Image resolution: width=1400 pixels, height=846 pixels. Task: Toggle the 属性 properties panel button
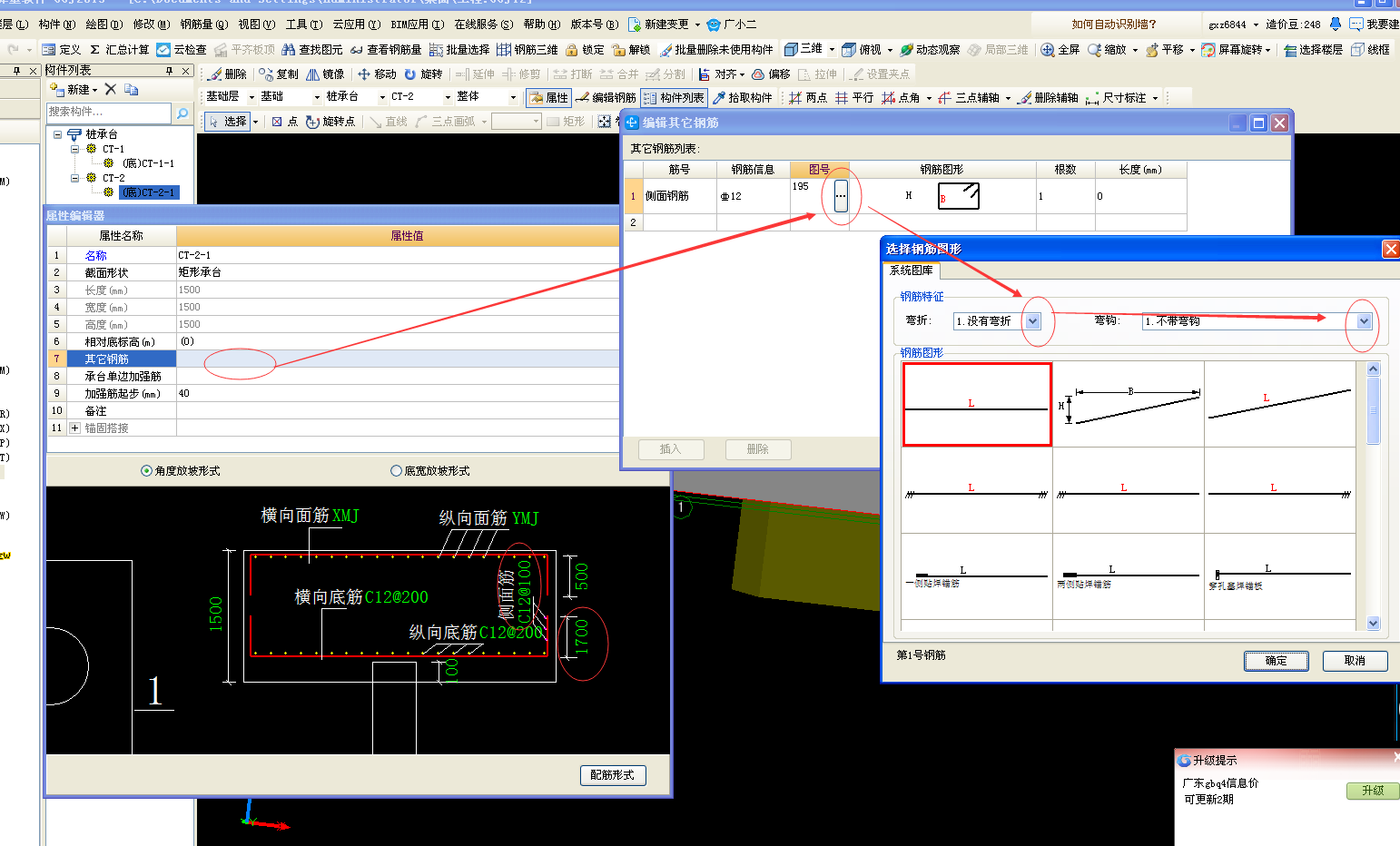coord(549,97)
